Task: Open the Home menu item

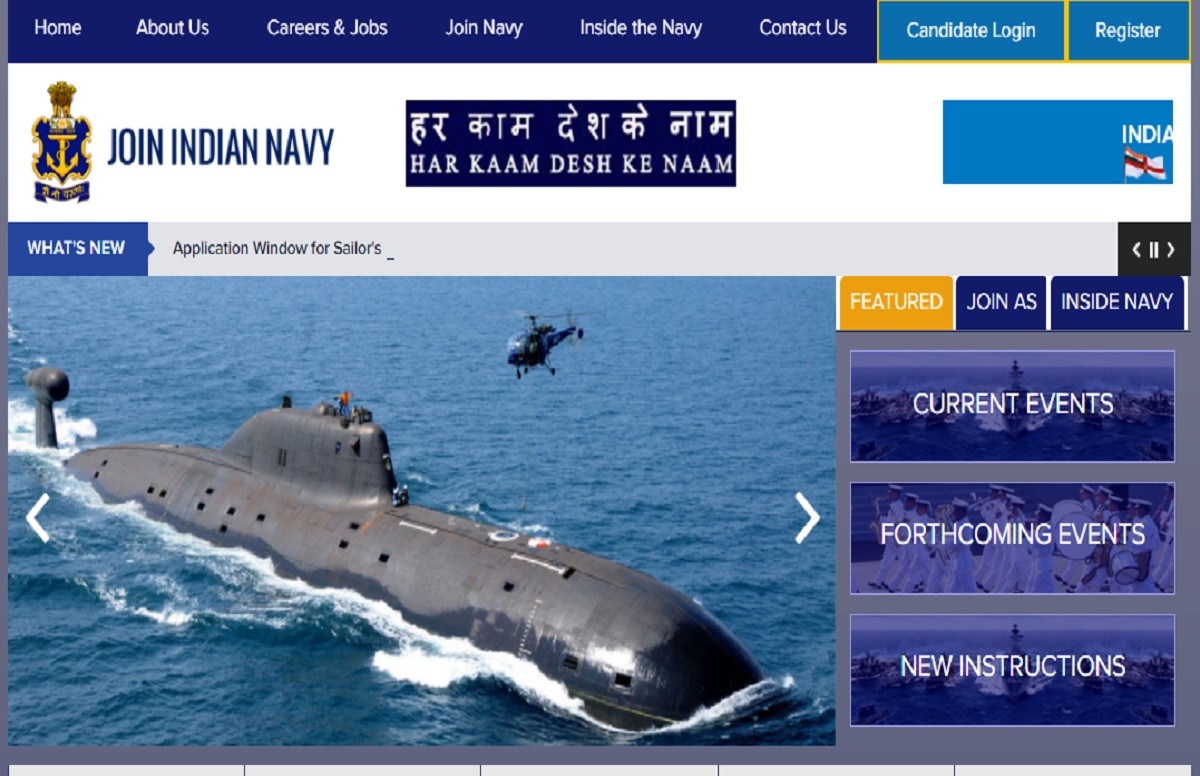Action: [58, 28]
